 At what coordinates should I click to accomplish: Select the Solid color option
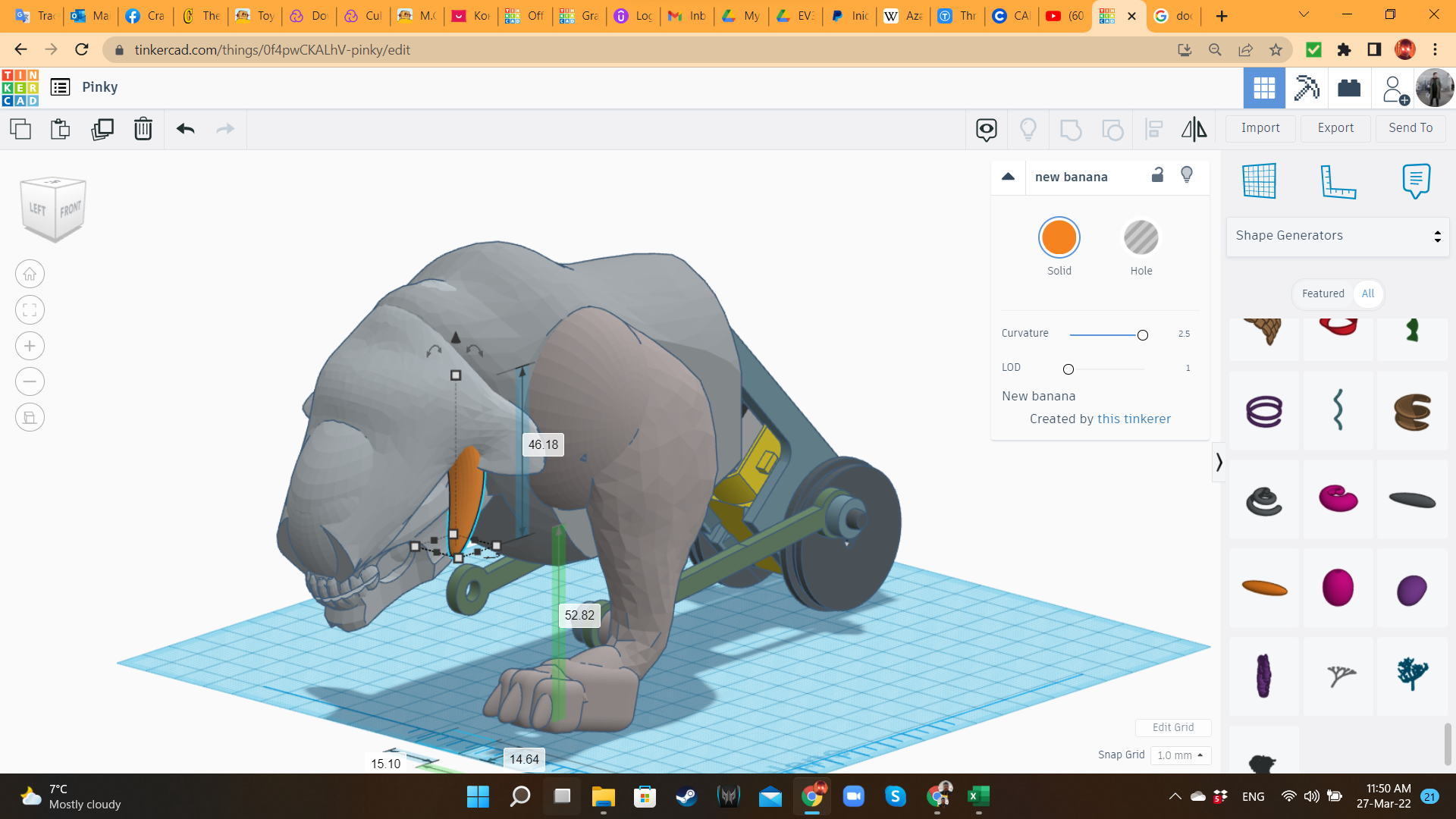click(1059, 238)
